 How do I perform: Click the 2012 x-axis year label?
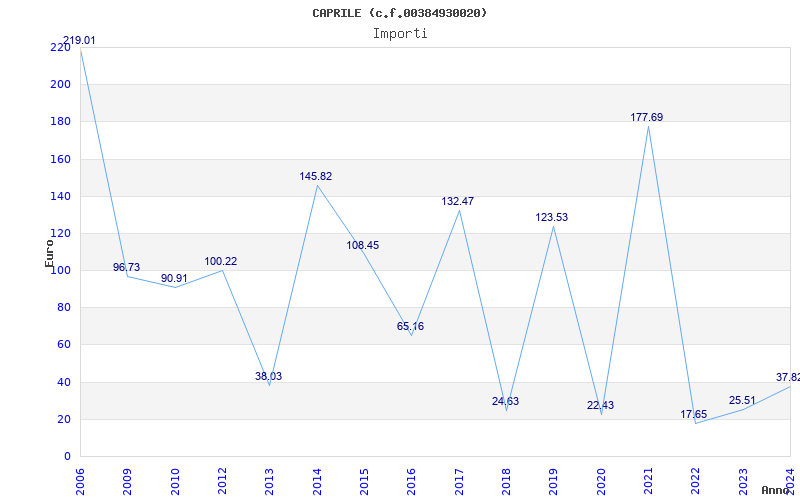[x=222, y=482]
